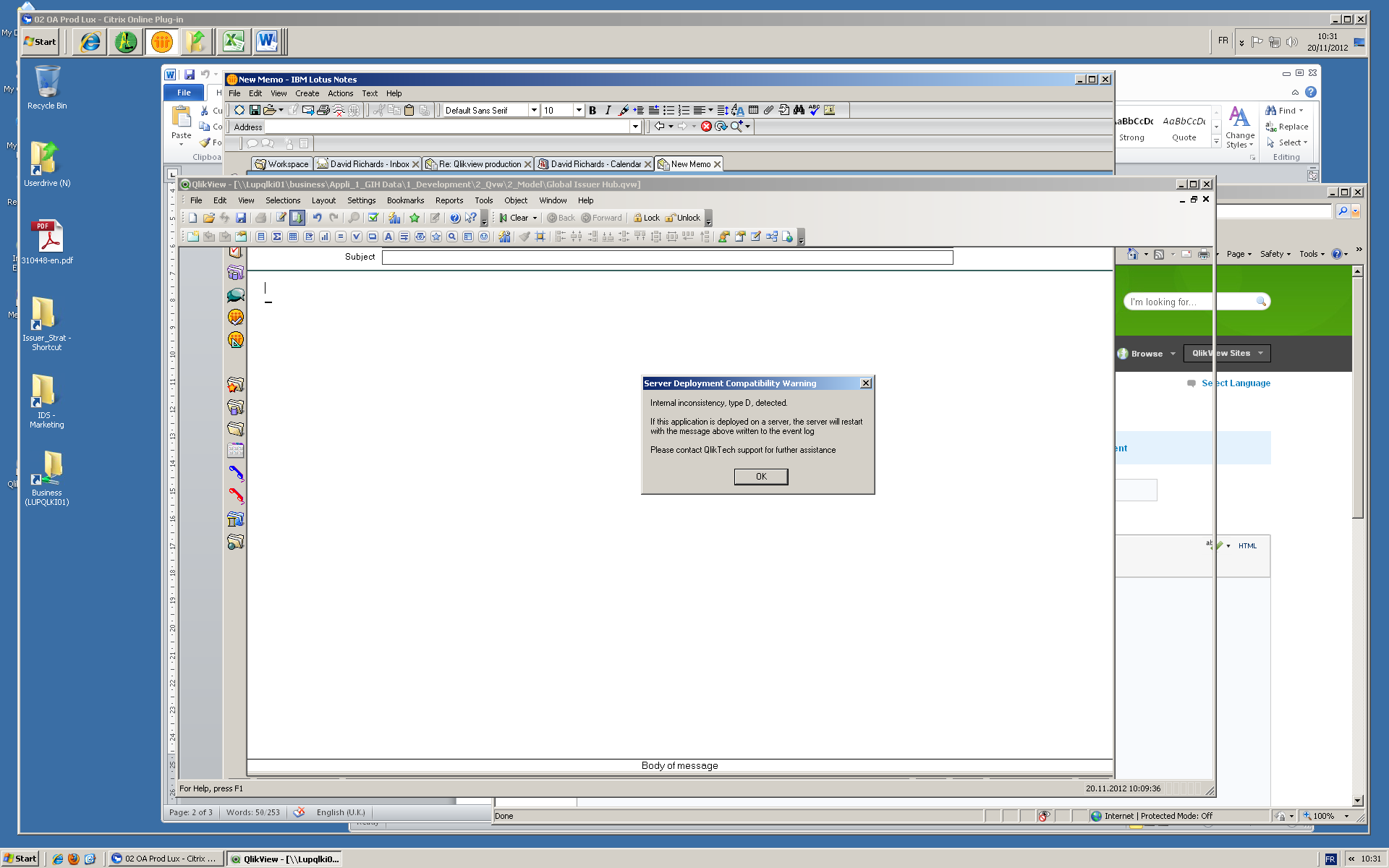Open the Default Sans Serif font dropdown
The width and height of the screenshot is (1389, 868).
tap(534, 110)
